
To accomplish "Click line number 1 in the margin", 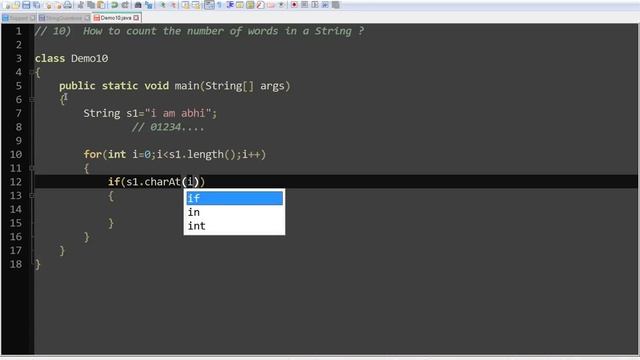I will (x=18, y=31).
